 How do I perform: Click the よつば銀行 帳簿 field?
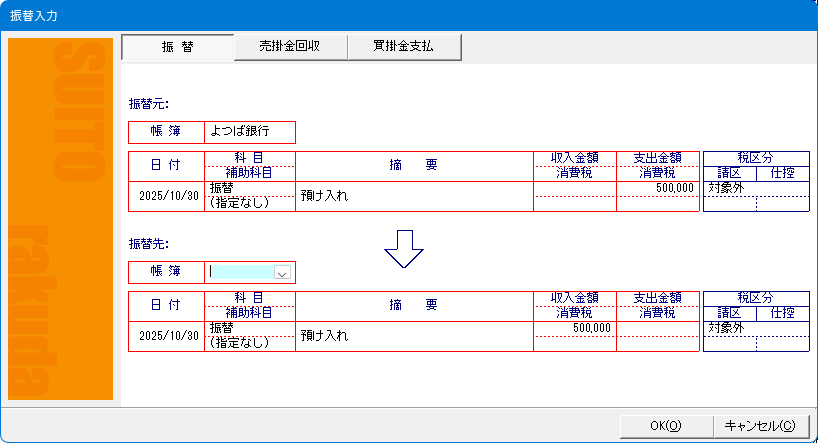point(249,132)
